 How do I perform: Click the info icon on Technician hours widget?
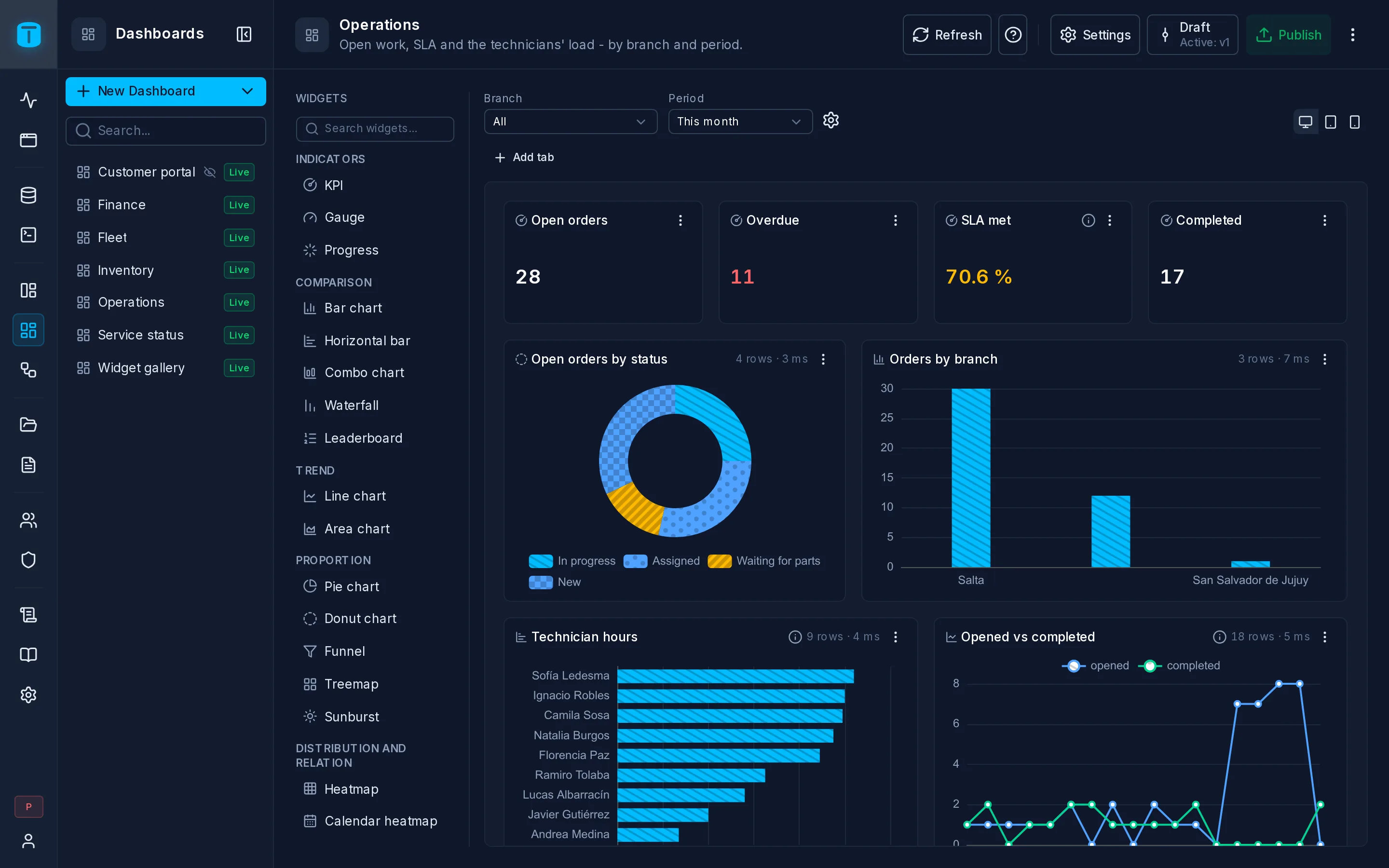click(x=795, y=637)
